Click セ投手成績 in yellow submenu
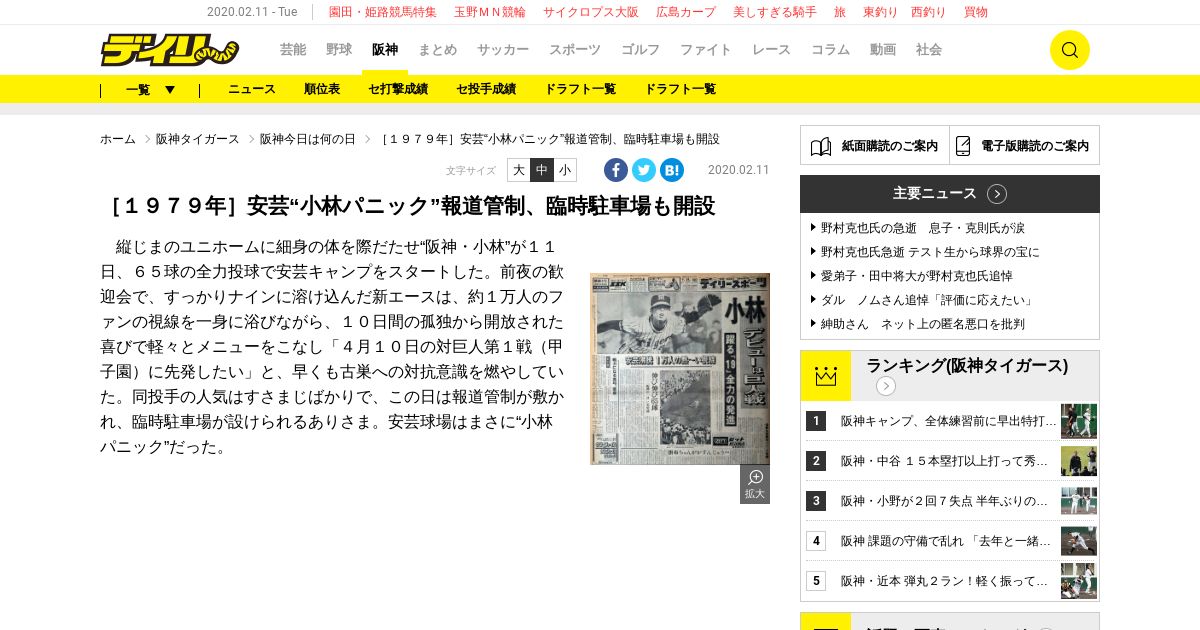1200x630 pixels. 486,89
